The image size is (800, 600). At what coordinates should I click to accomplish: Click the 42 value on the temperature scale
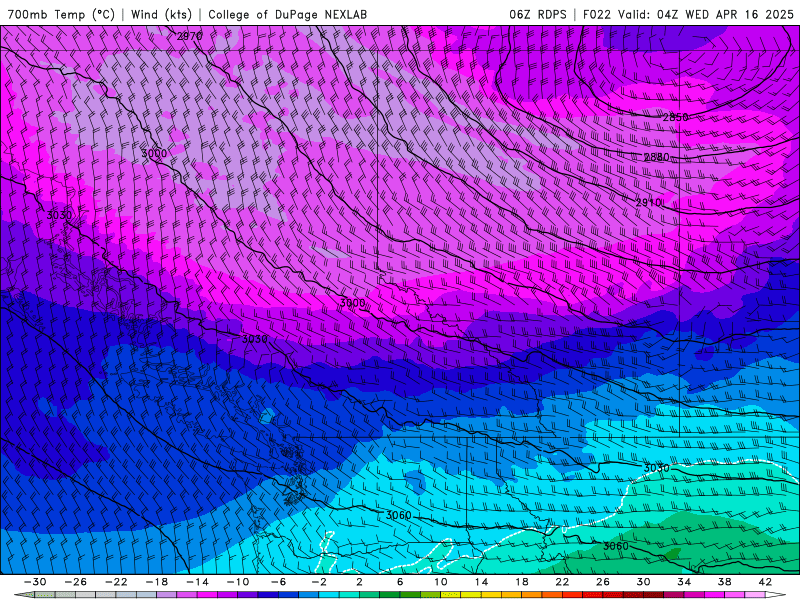click(765, 582)
